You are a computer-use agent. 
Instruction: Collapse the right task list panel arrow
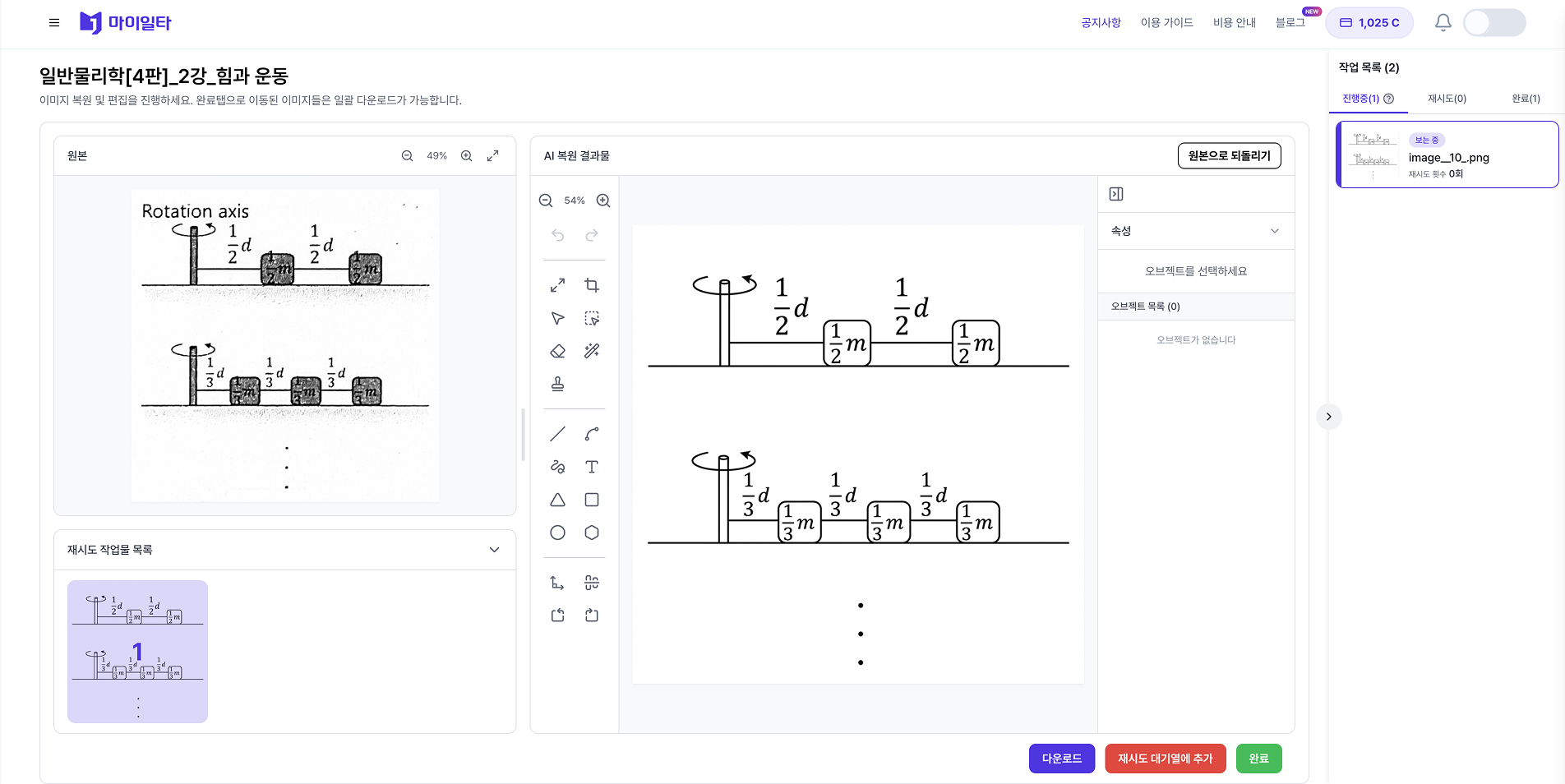[1328, 417]
